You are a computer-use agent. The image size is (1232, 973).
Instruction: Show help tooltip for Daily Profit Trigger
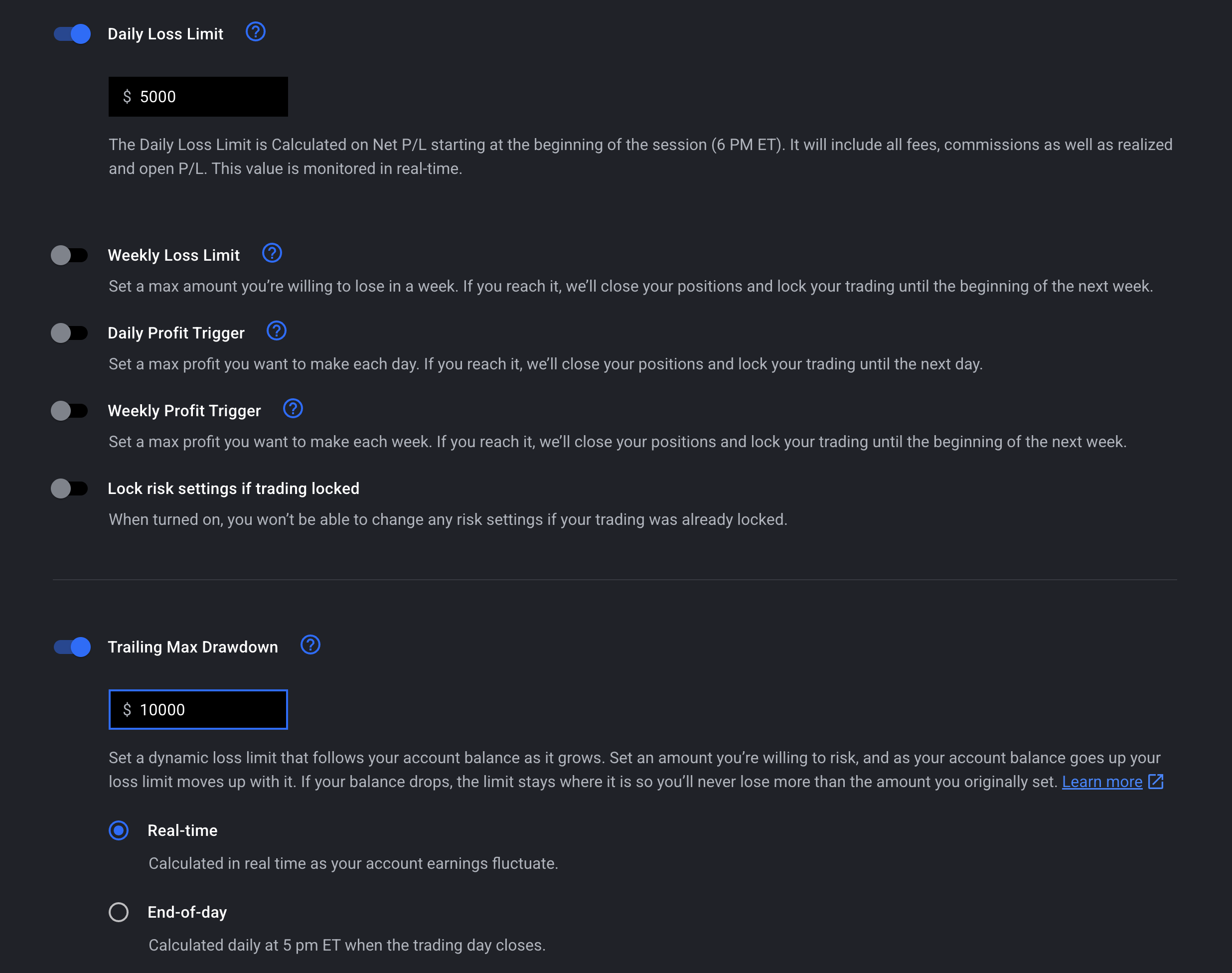[276, 331]
